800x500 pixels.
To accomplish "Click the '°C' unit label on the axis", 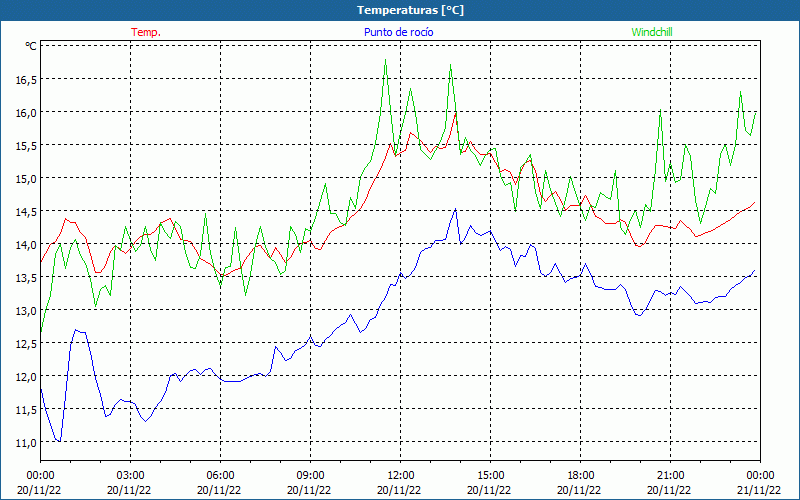I will click(x=31, y=46).
